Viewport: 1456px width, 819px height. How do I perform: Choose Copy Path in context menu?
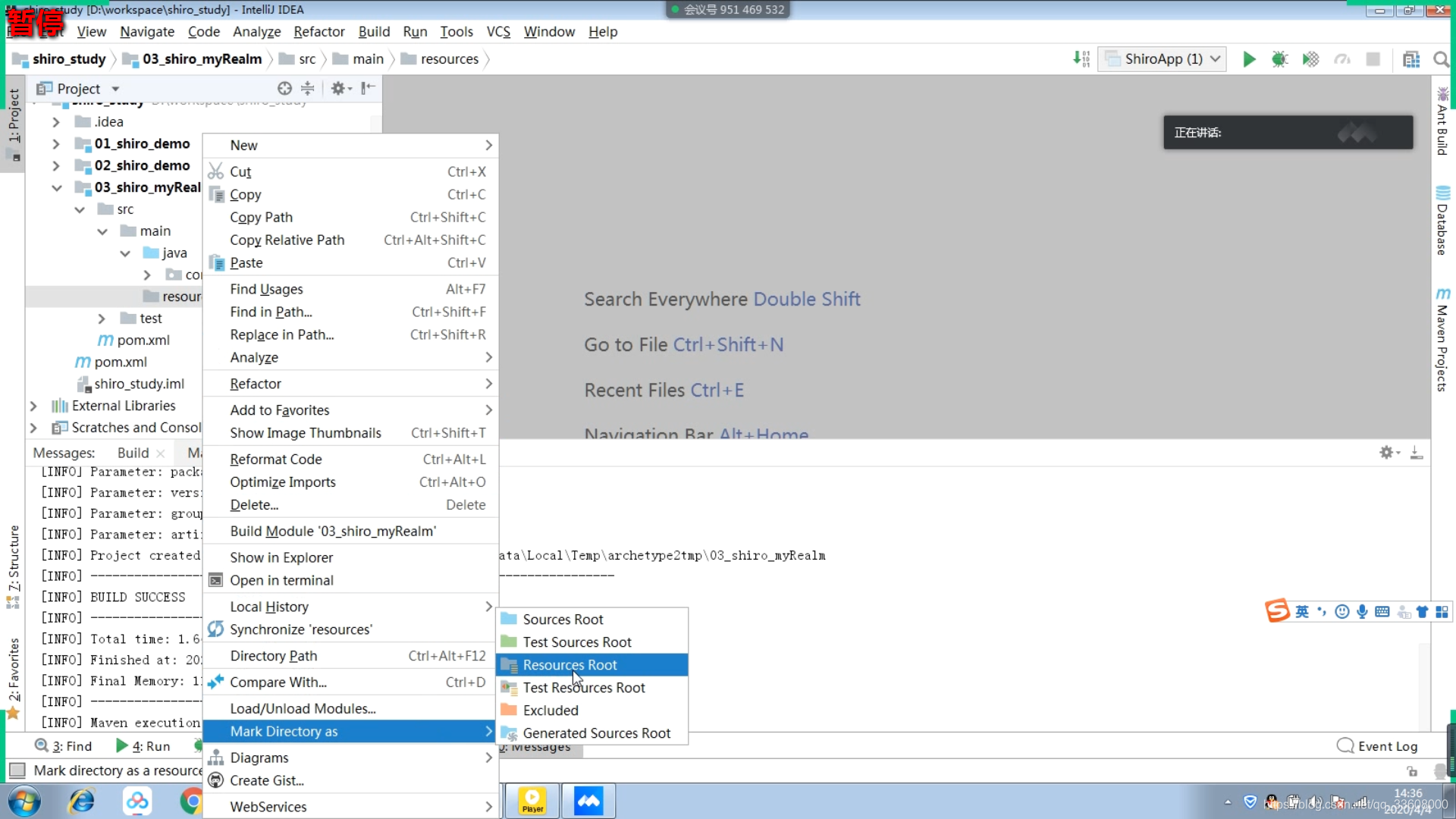[x=350, y=218]
